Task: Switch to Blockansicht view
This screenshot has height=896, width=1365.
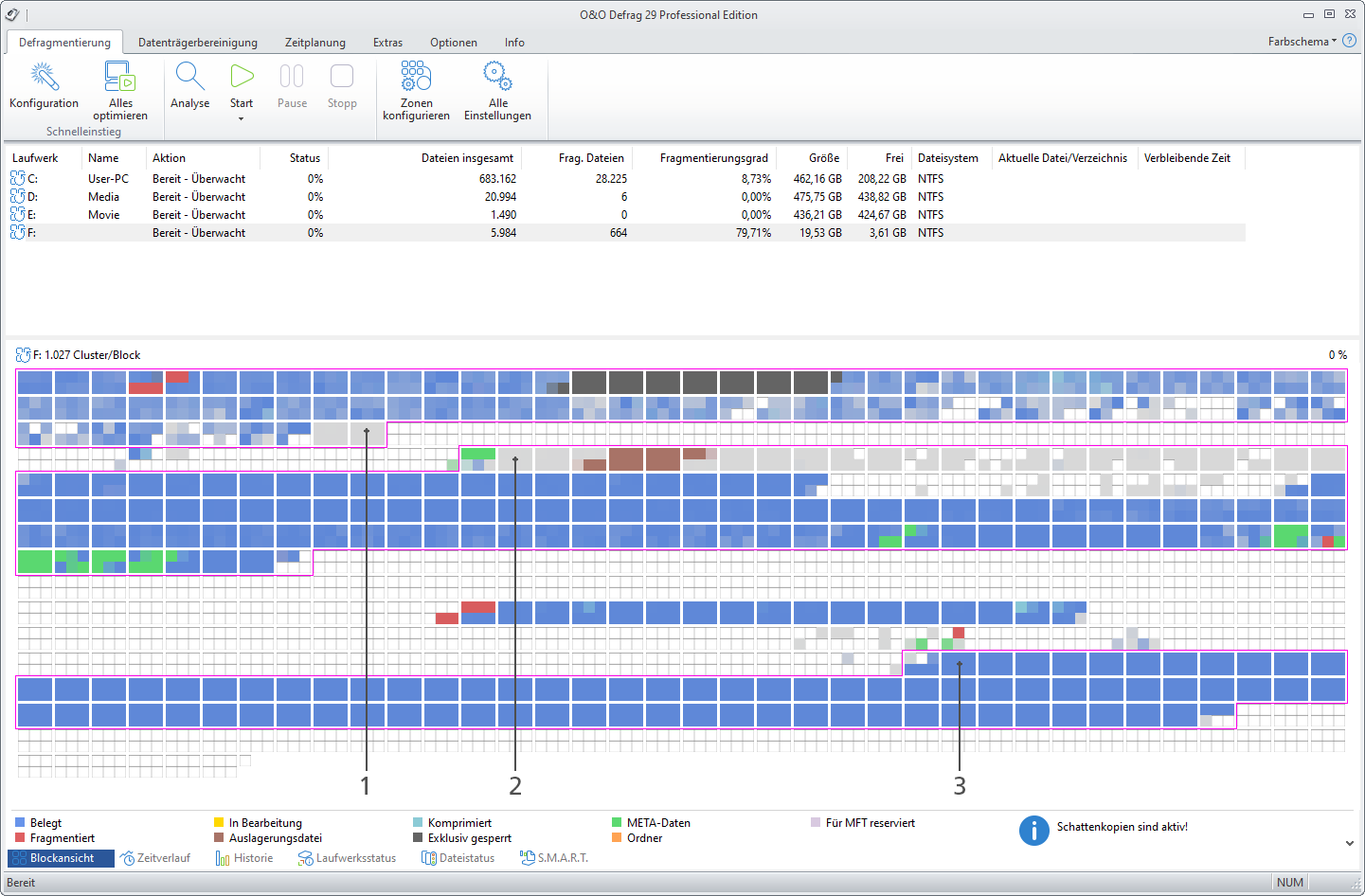Action: [x=62, y=858]
